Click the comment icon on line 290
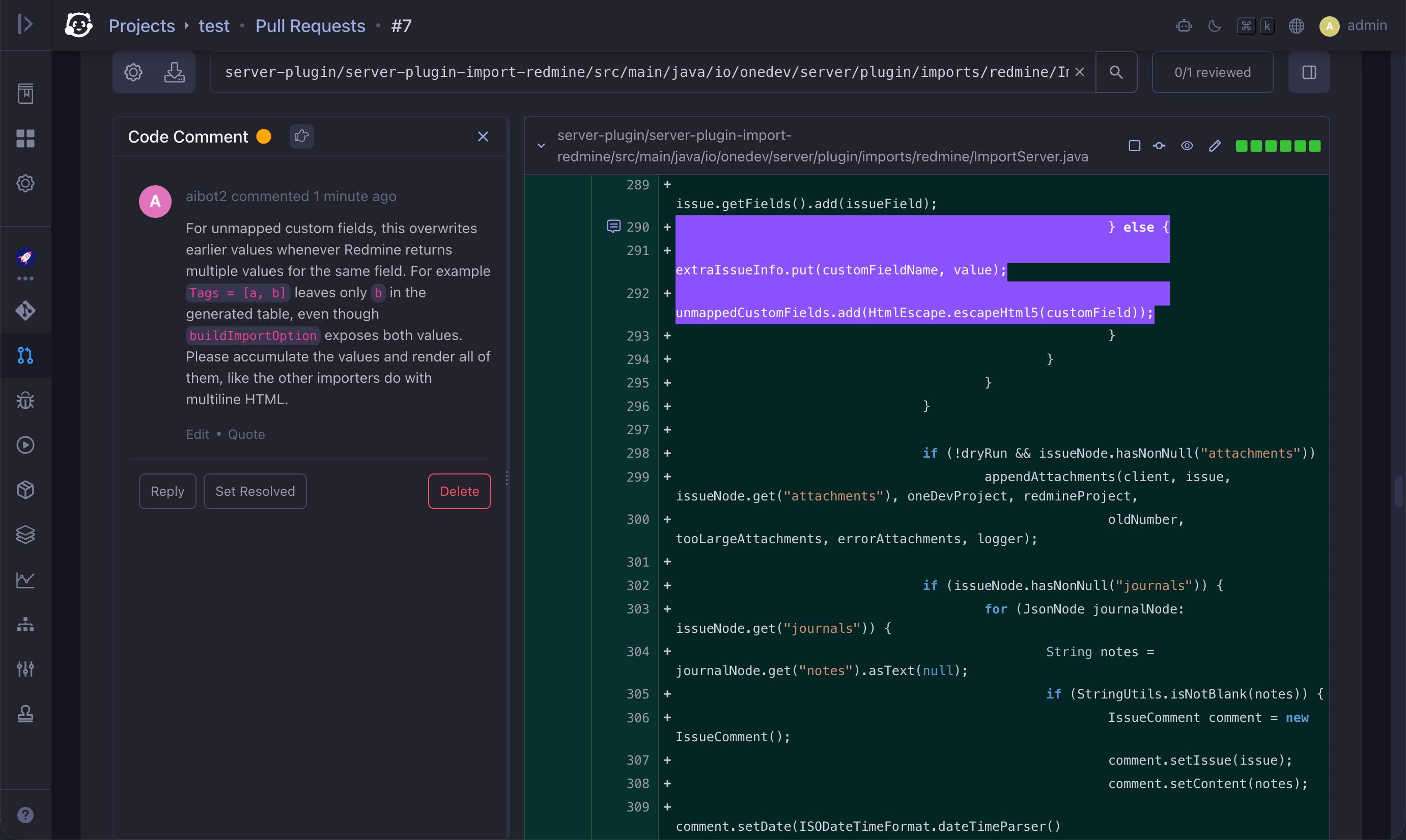 613,227
